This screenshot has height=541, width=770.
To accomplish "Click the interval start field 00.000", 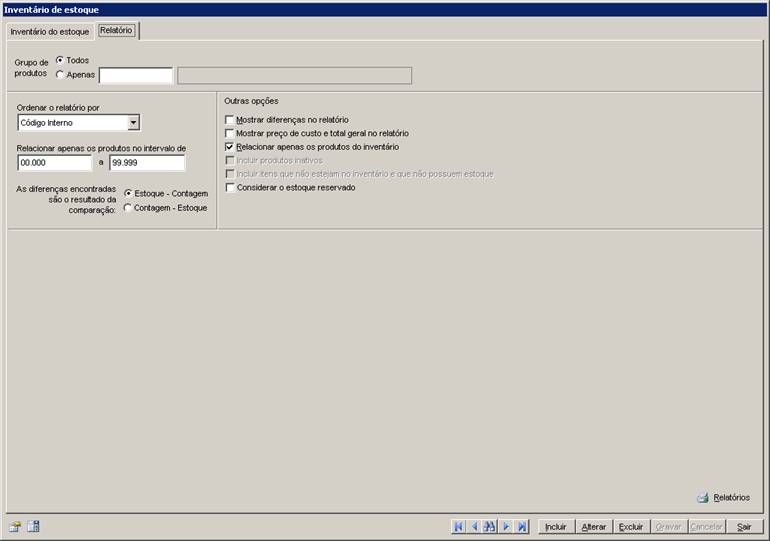I will point(55,163).
